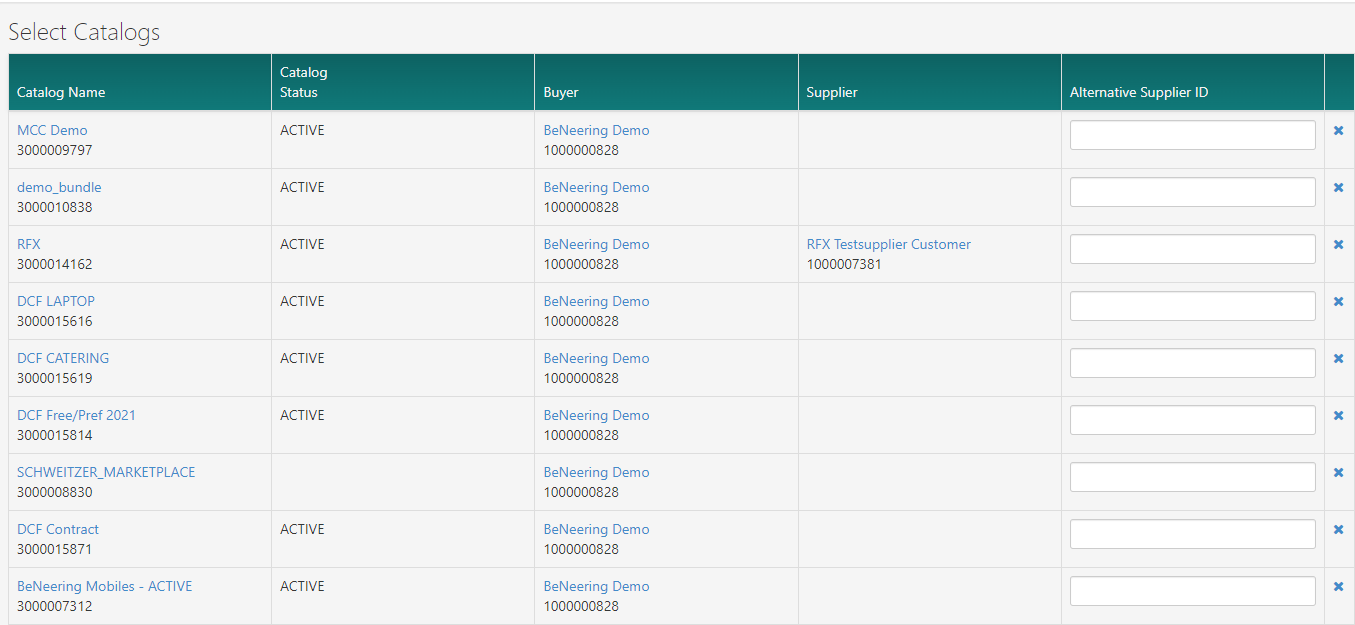Click the X icon for DCF LAPTOP

click(x=1338, y=302)
